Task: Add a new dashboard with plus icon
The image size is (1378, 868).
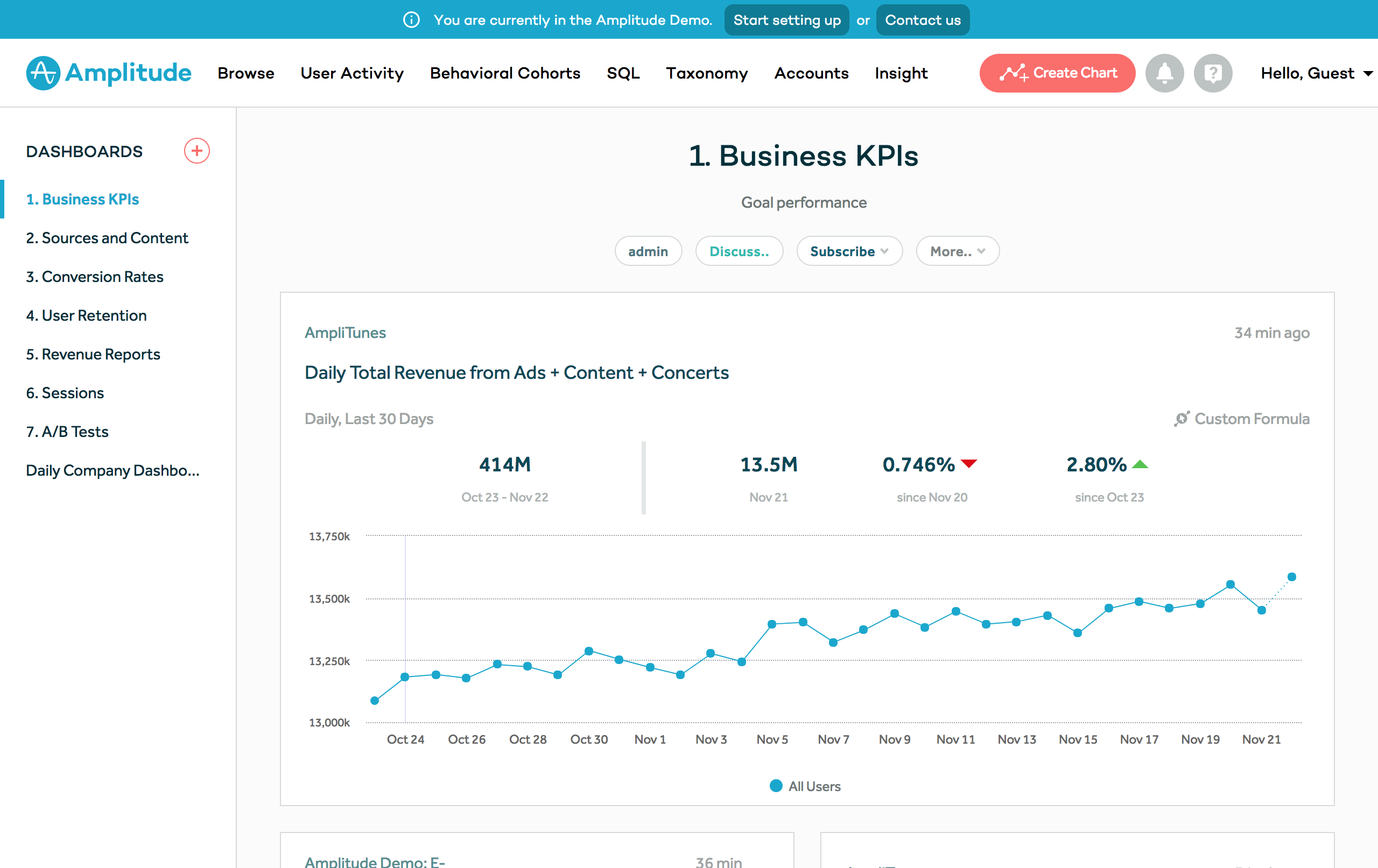Action: click(x=196, y=151)
